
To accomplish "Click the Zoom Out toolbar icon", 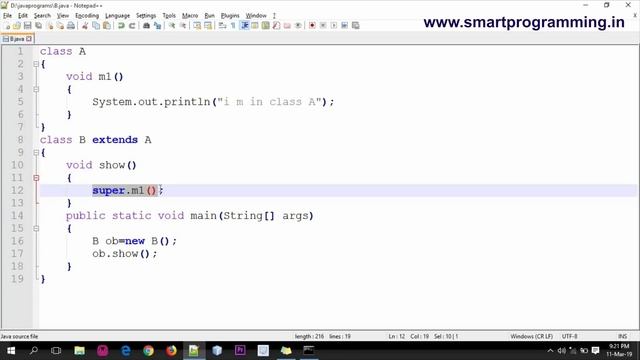I will click(183, 26).
